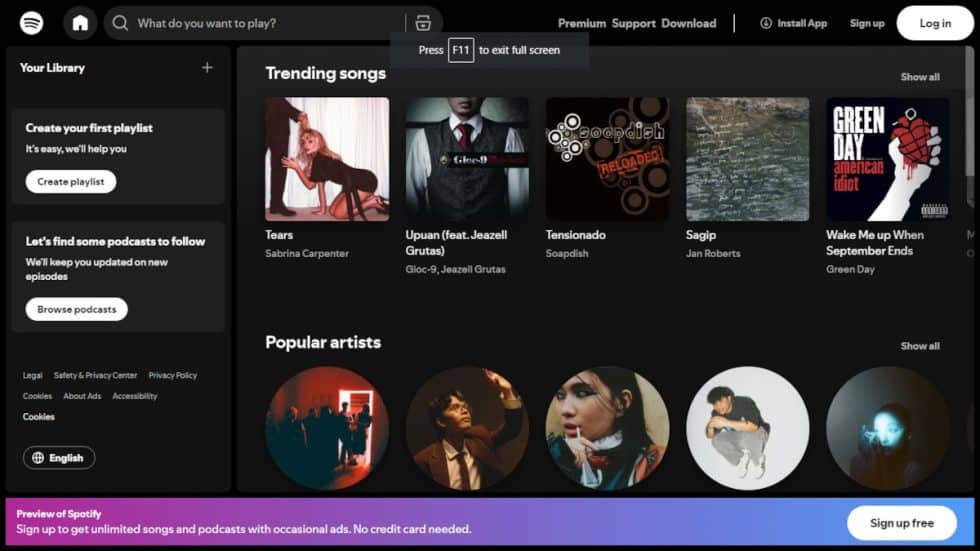
Task: Click globe icon on English button
Action: coord(38,458)
